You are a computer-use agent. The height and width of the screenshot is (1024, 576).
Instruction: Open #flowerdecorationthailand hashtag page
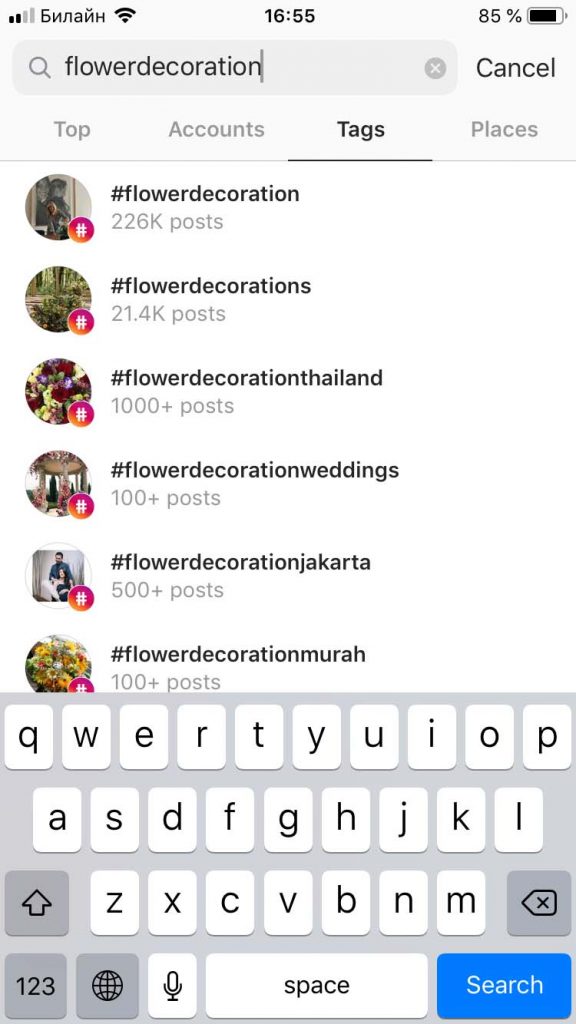tap(248, 378)
